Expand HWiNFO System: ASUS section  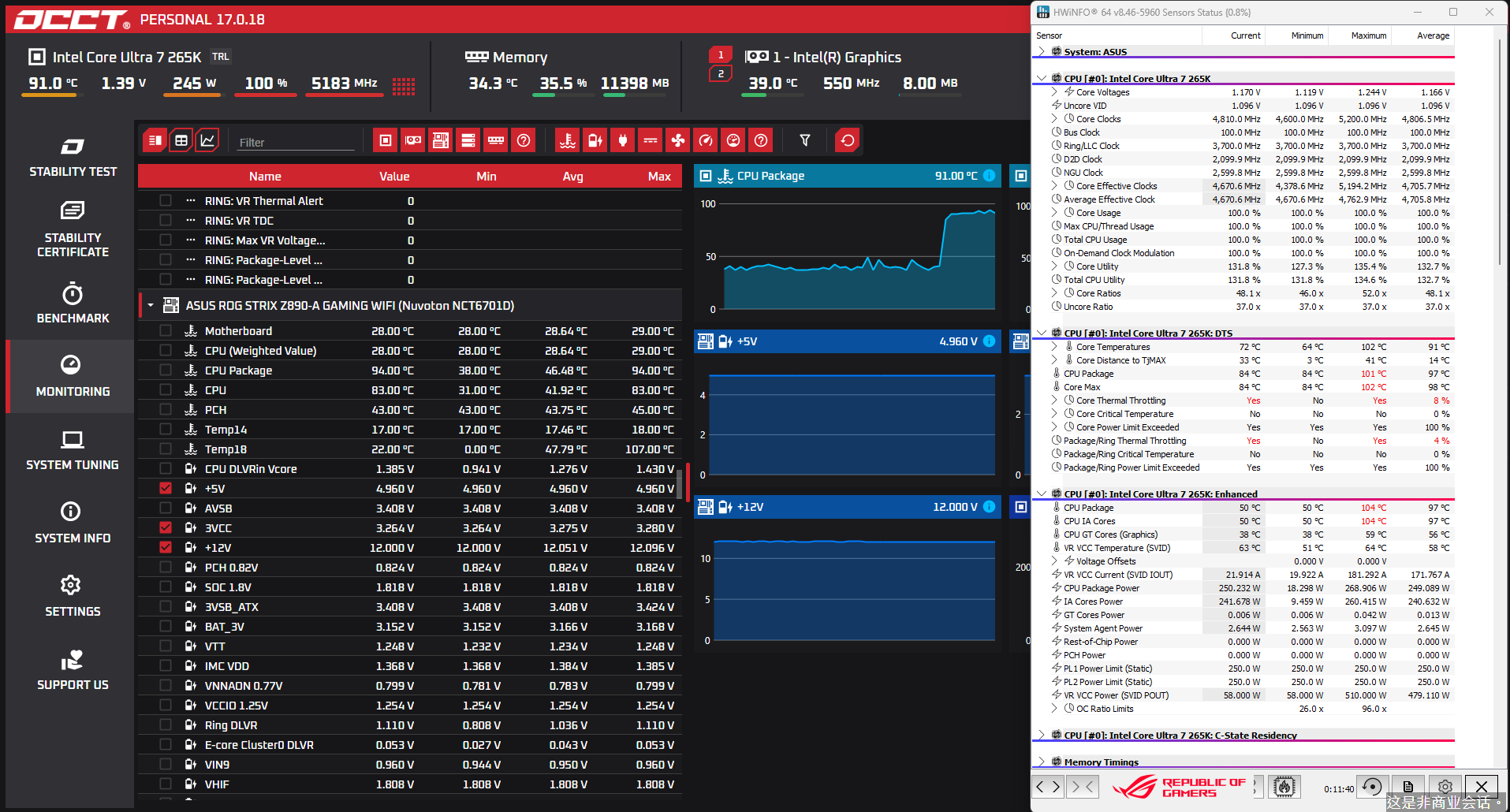pyautogui.click(x=1042, y=51)
